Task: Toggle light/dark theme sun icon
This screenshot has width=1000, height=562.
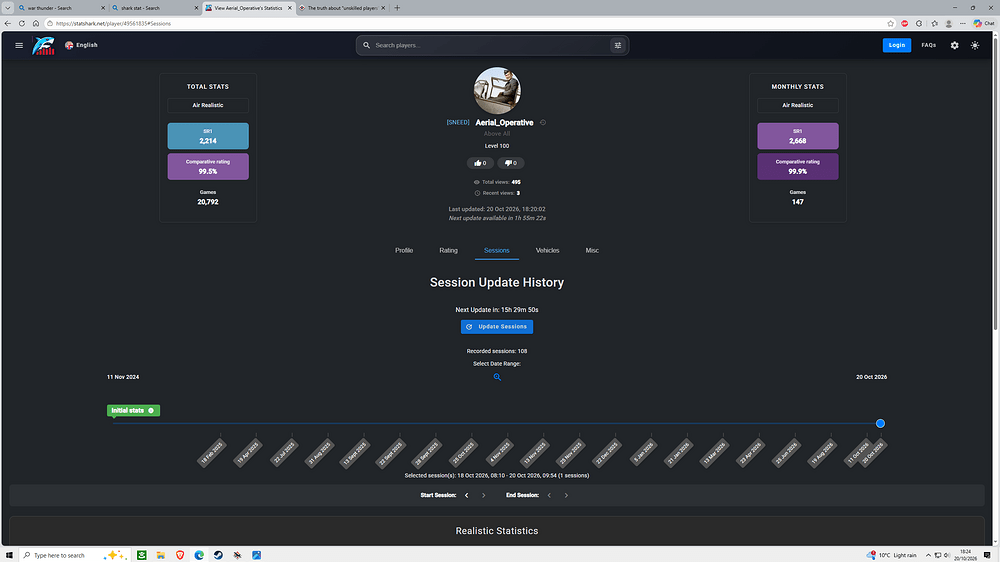Action: [975, 45]
